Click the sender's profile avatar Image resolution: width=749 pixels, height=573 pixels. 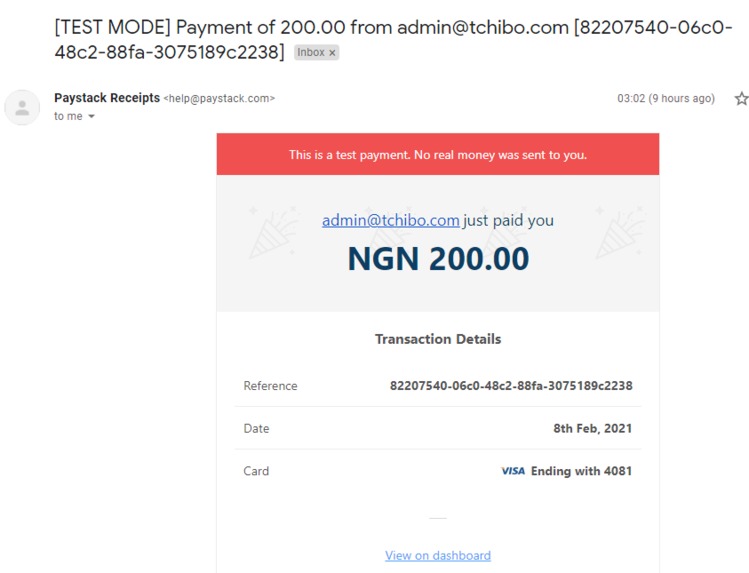click(22, 107)
